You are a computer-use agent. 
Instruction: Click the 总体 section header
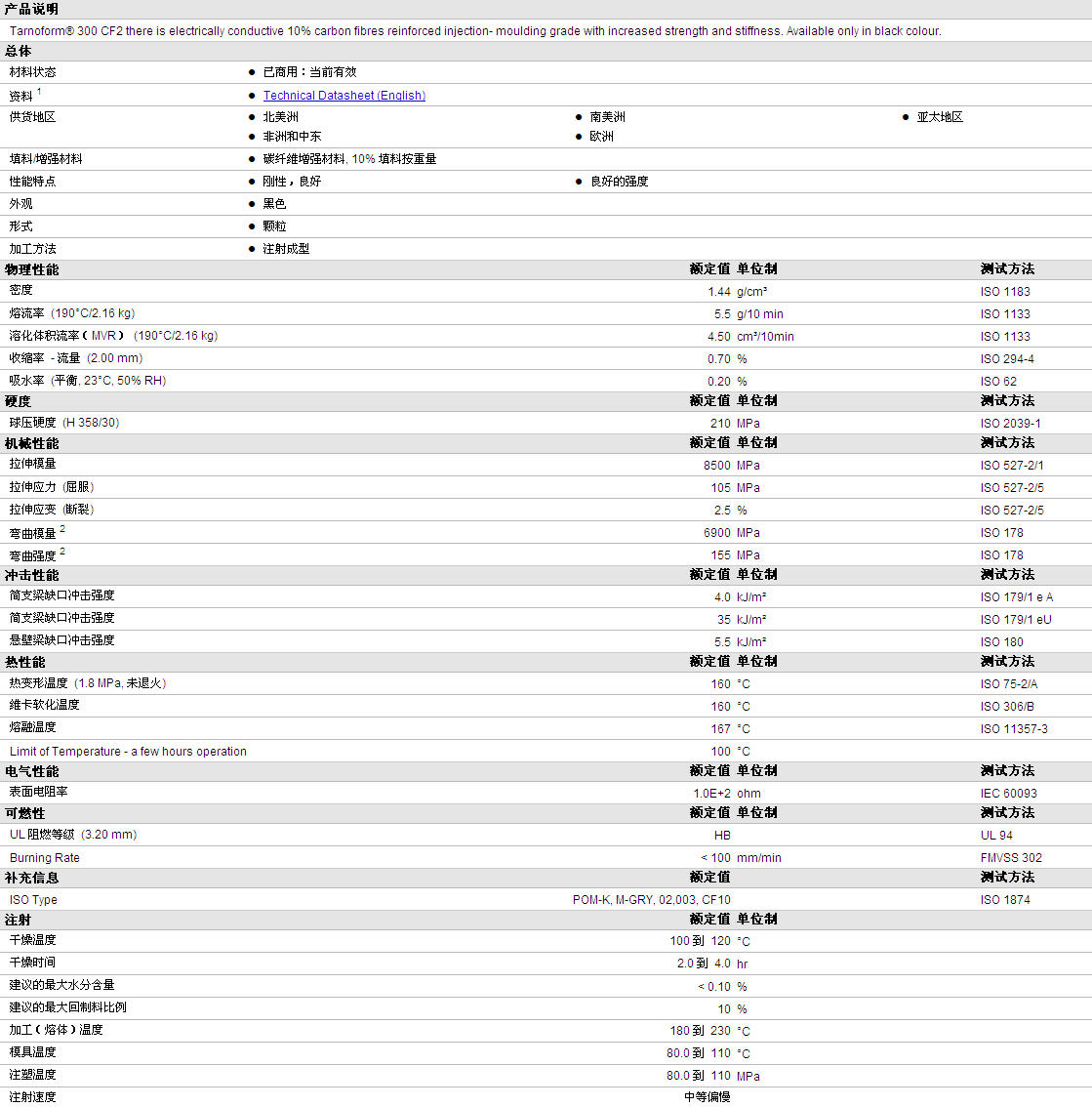pos(19,51)
